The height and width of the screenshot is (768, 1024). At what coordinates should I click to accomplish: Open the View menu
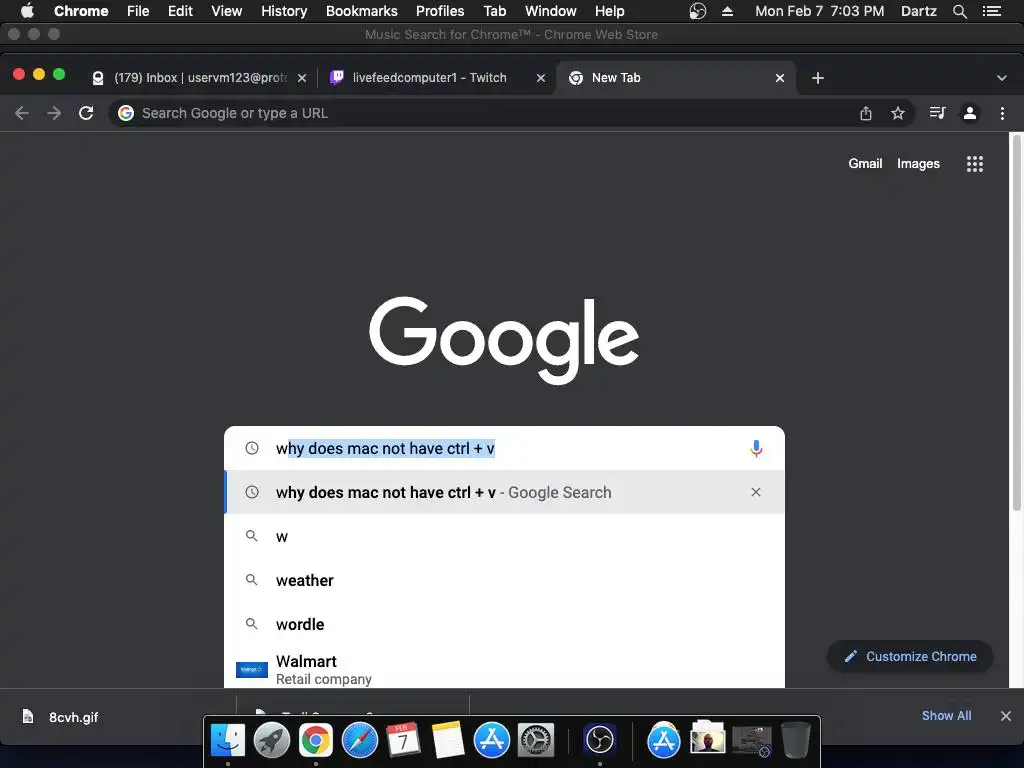coord(227,11)
